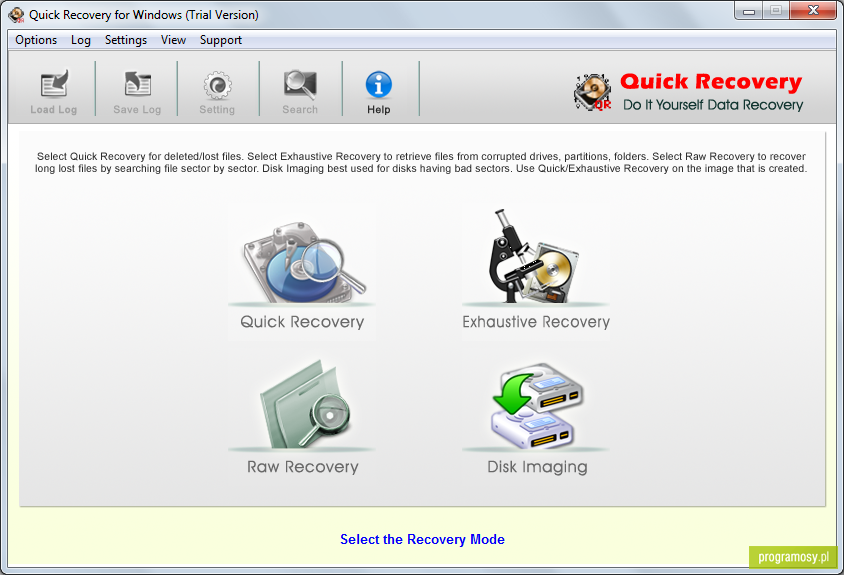The width and height of the screenshot is (844, 575).
Task: Open the Support menu
Action: [221, 40]
